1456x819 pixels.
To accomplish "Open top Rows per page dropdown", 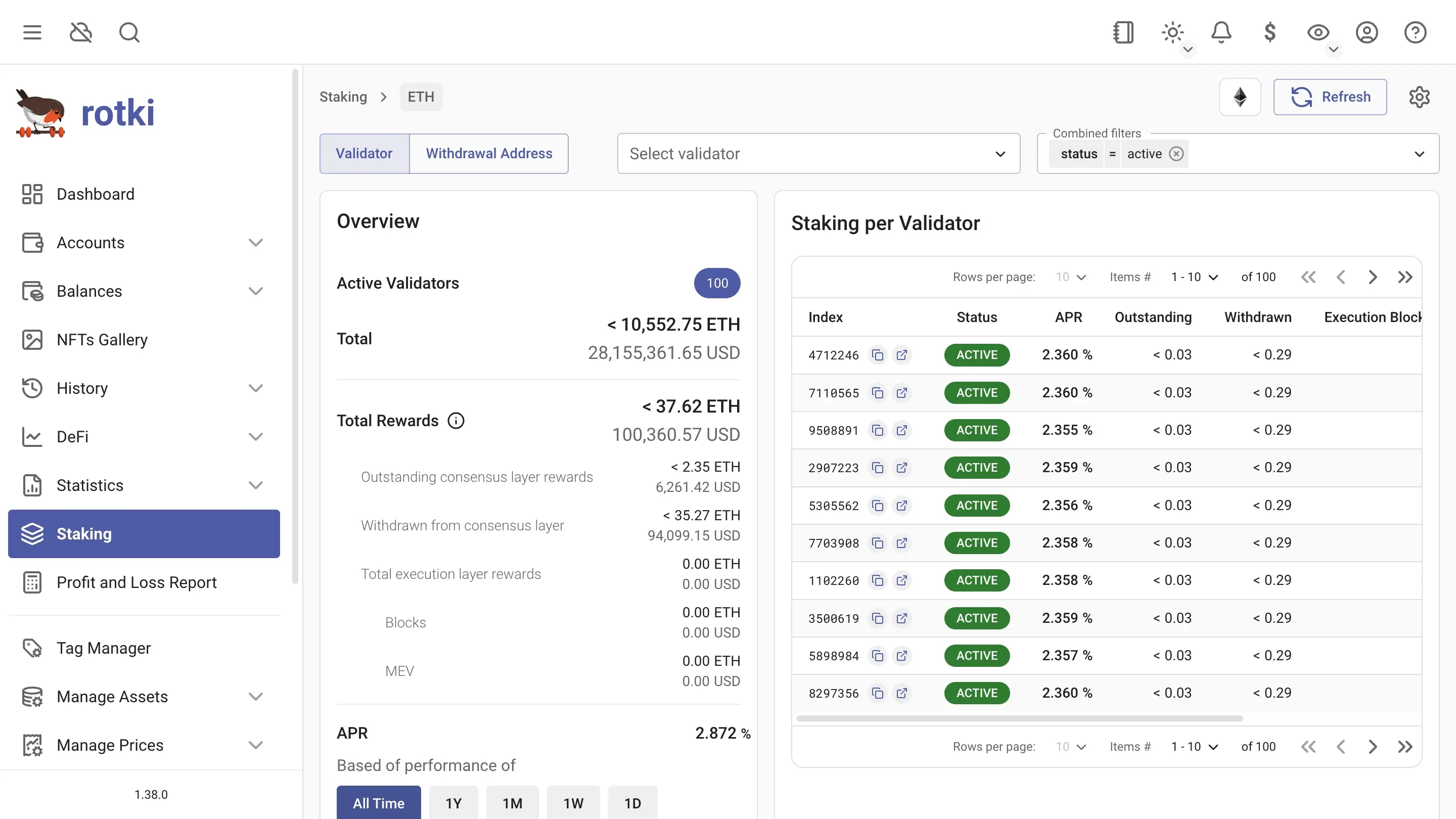I will point(1071,277).
